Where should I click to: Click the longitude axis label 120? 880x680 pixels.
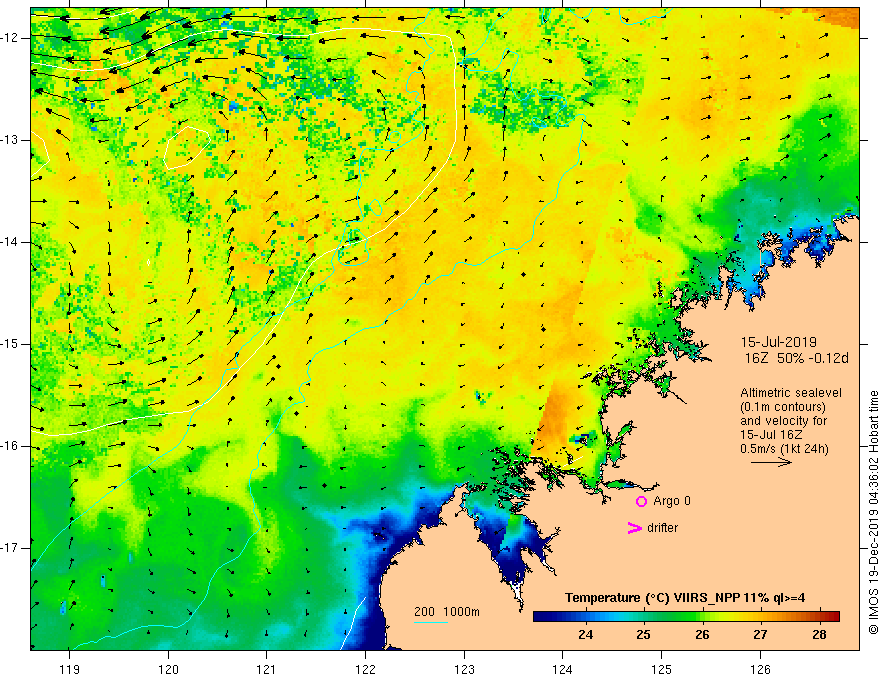pyautogui.click(x=168, y=669)
